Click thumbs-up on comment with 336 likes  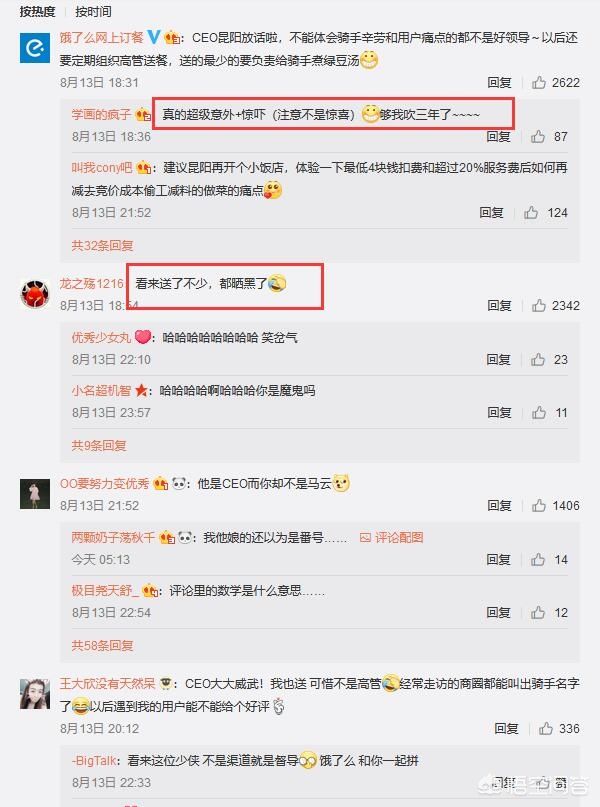(x=545, y=728)
